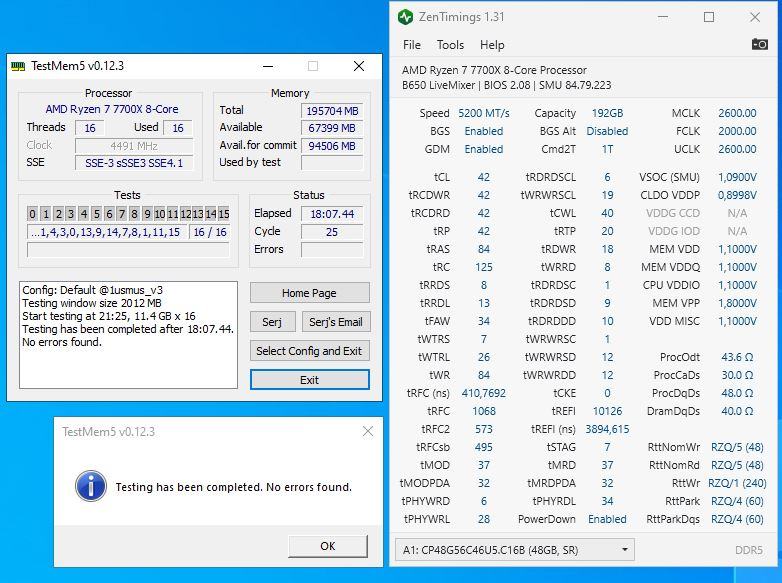The height and width of the screenshot is (583, 782).
Task: Click the PowerDown Enabled value
Action: tap(607, 519)
